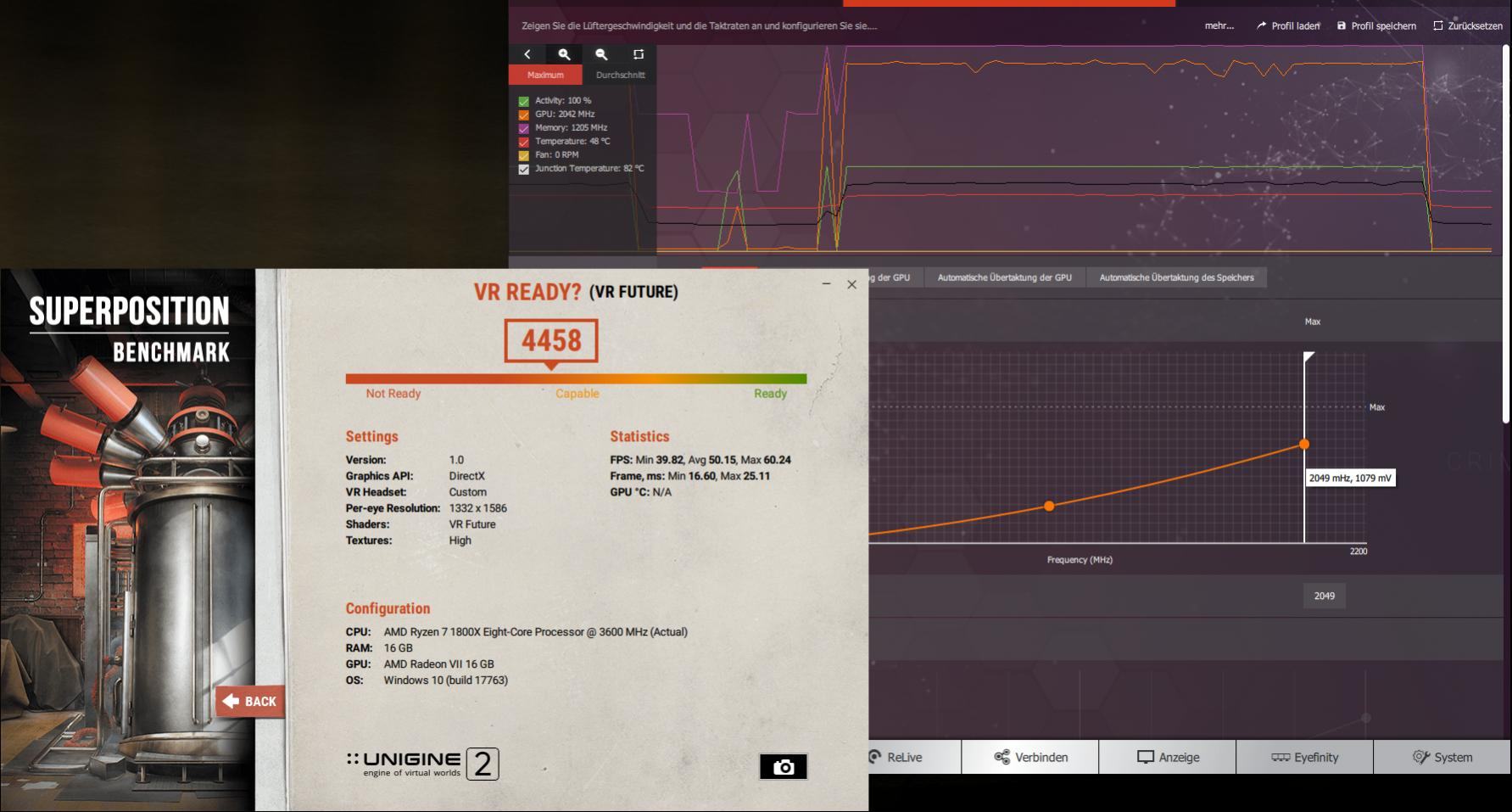
Task: Click the 2049 frequency value field
Action: click(x=1325, y=596)
